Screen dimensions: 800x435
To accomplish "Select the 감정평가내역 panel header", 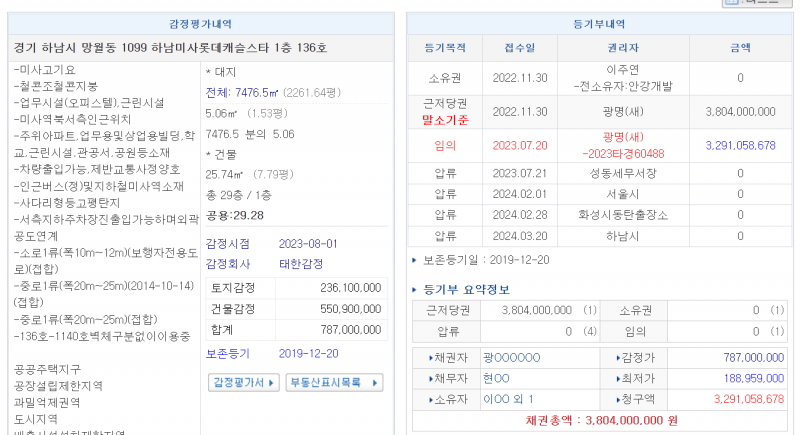I will (x=203, y=23).
